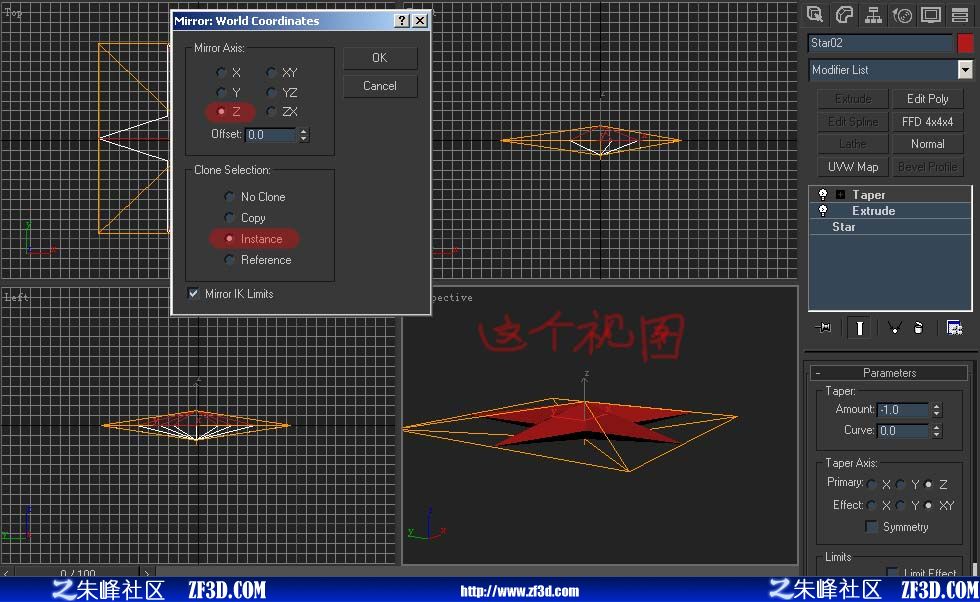Click the Edit Poly modifier button
980x602 pixels.
tap(928, 99)
